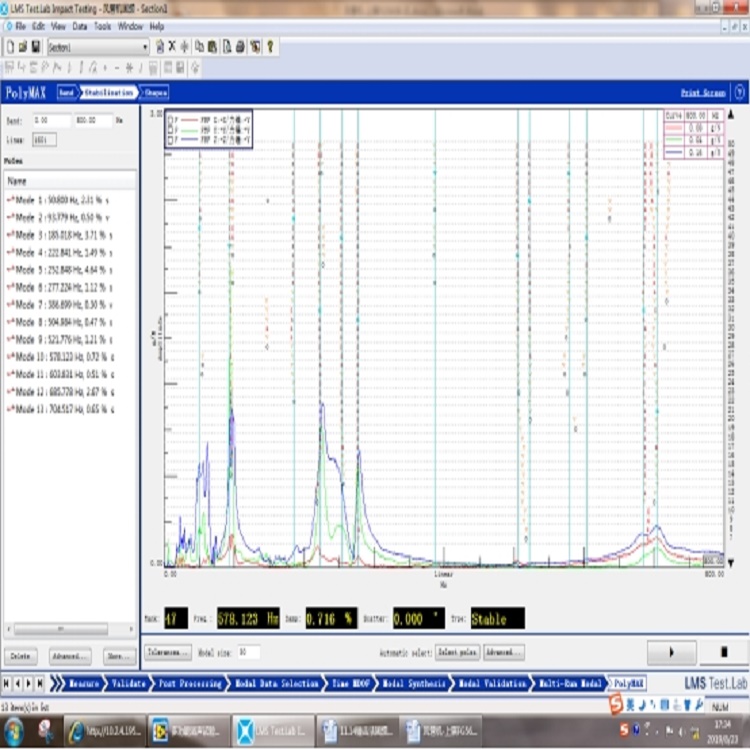Image resolution: width=750 pixels, height=750 pixels.
Task: Open the Tools menu
Action: (x=102, y=26)
